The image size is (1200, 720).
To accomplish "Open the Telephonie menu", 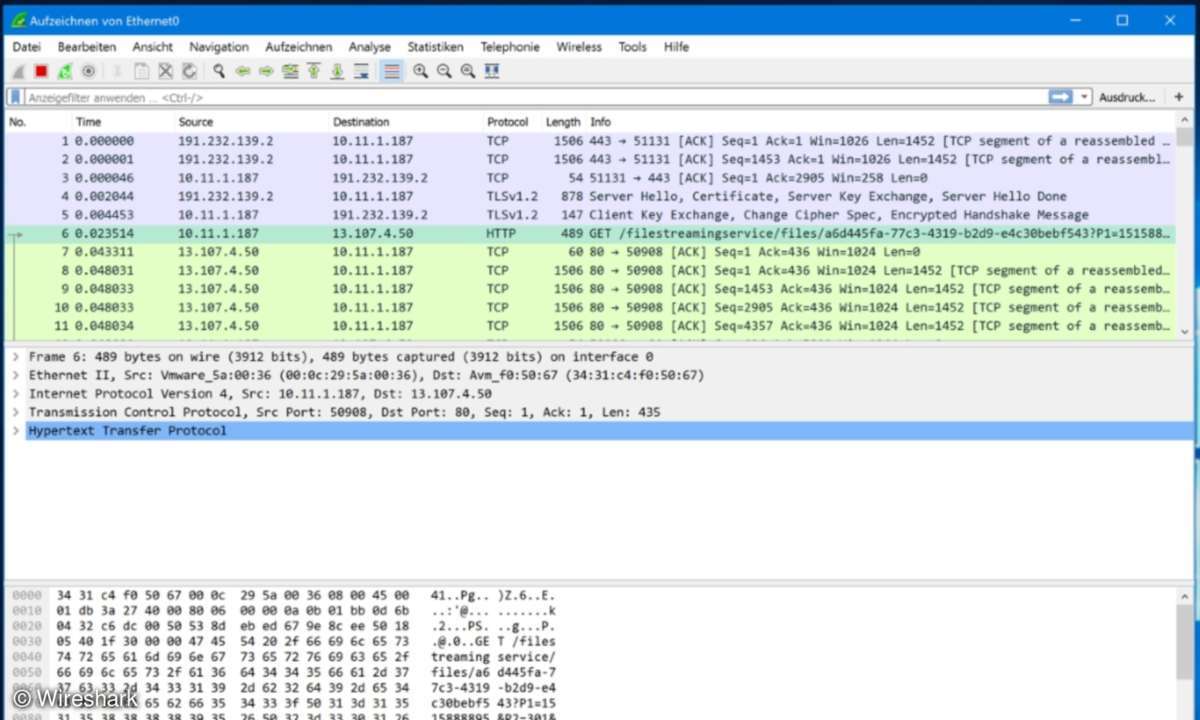I will 510,47.
